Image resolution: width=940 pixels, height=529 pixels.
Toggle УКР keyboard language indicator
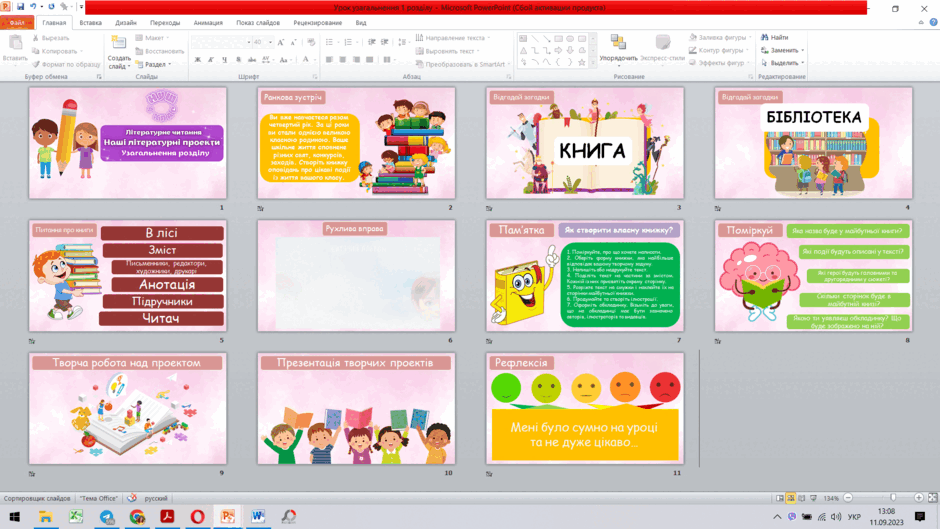tap(854, 516)
